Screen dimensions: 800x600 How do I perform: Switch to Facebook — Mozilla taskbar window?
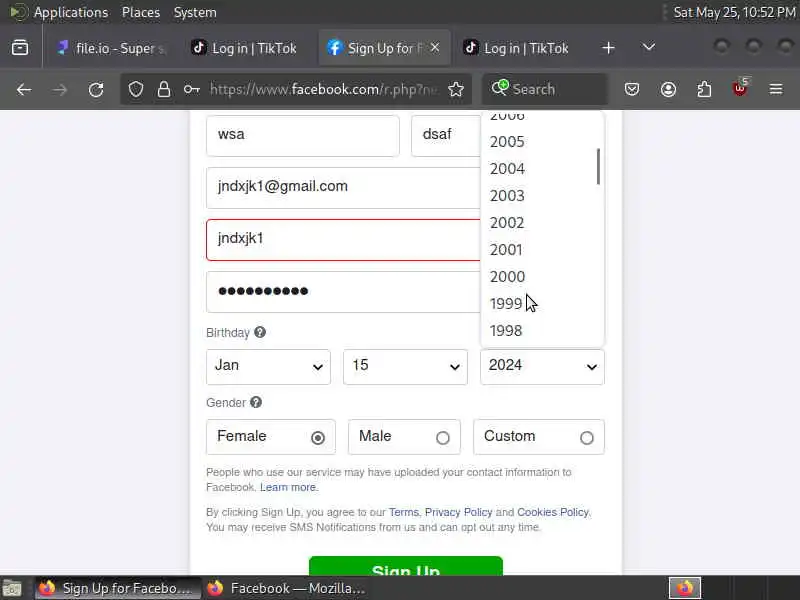pyautogui.click(x=287, y=588)
